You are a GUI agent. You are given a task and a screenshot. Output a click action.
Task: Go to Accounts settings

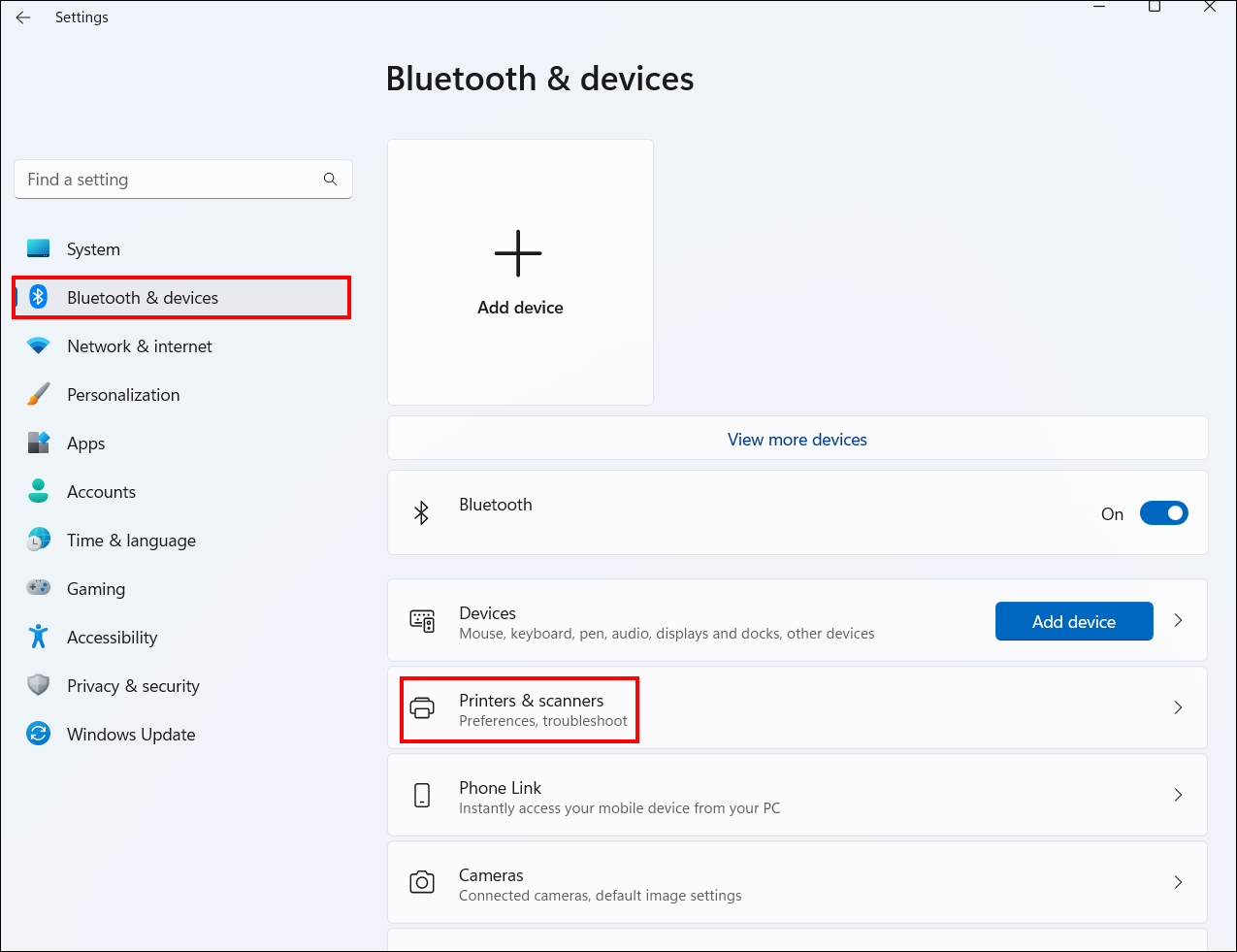click(x=182, y=492)
